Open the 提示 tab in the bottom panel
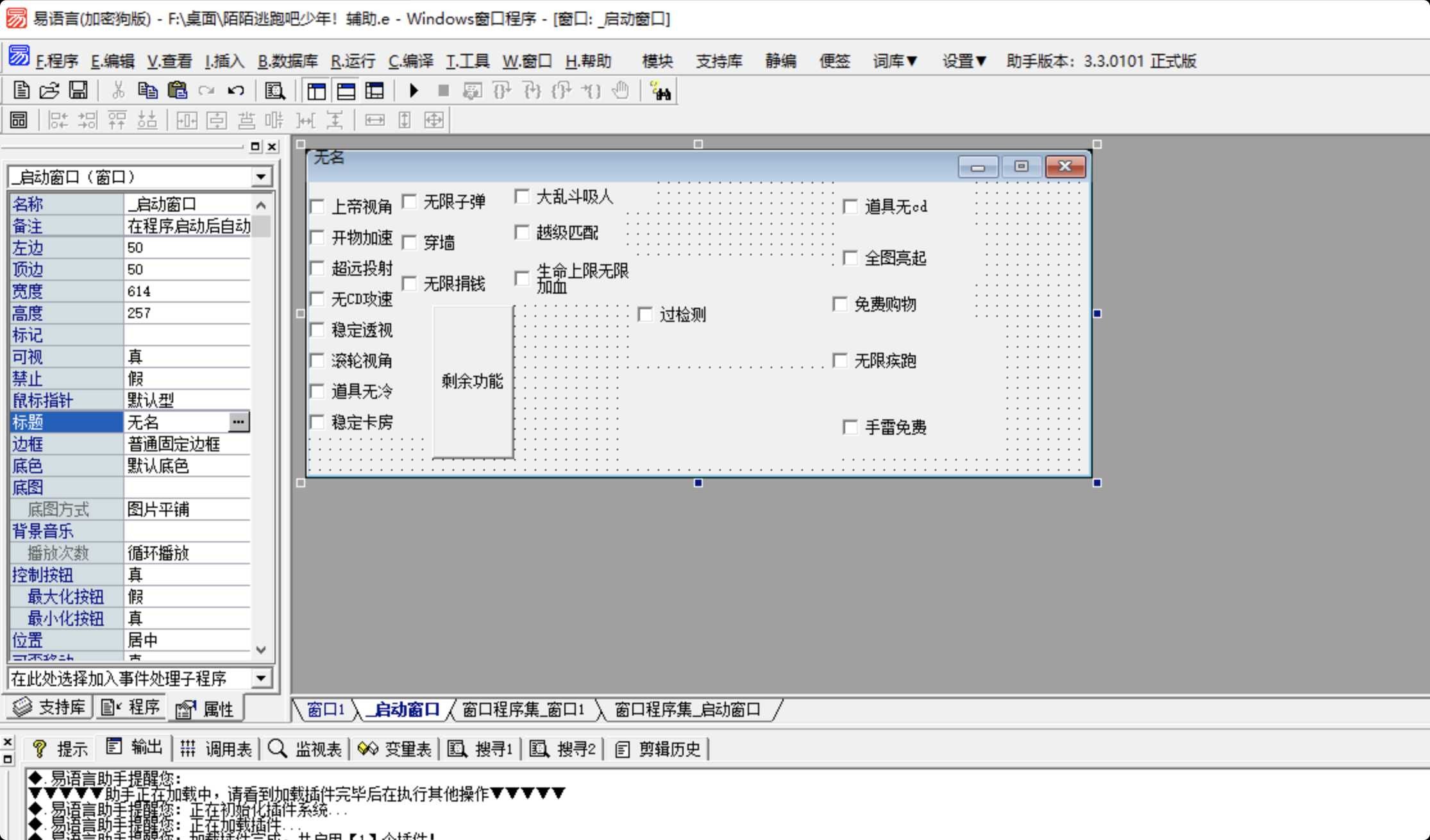 (60, 748)
